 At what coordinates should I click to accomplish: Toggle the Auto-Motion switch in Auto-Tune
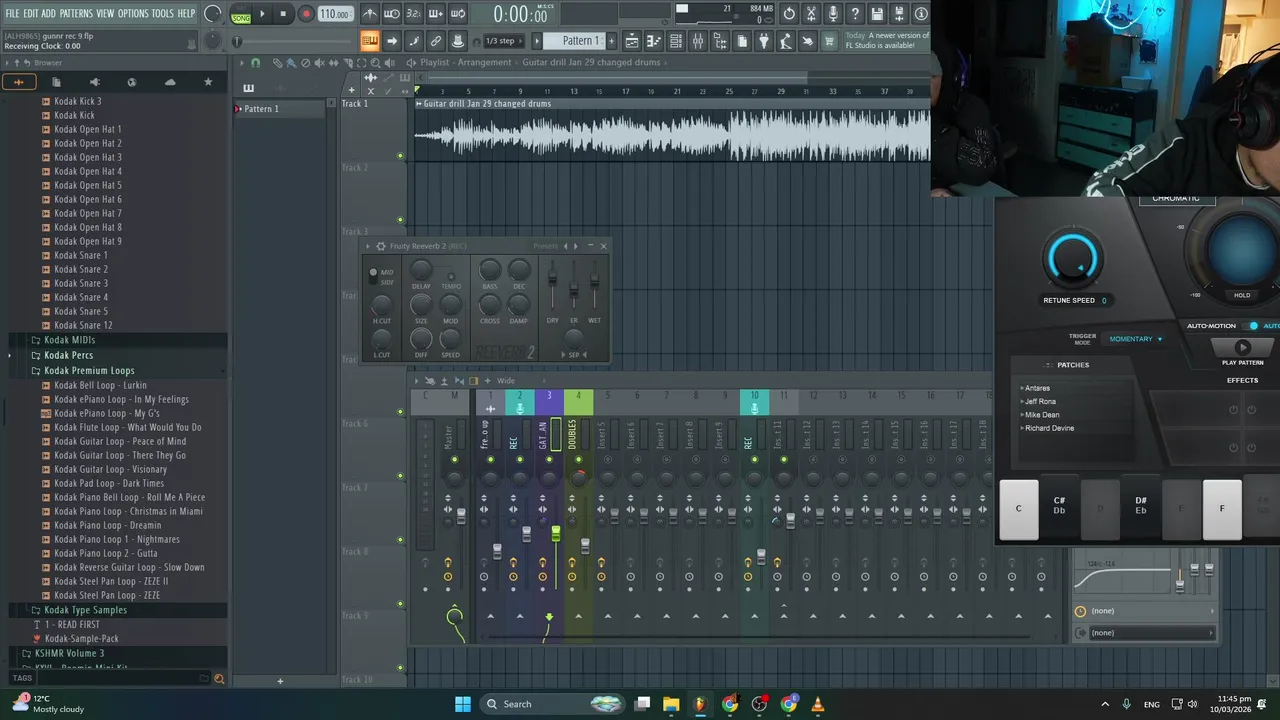click(1253, 326)
